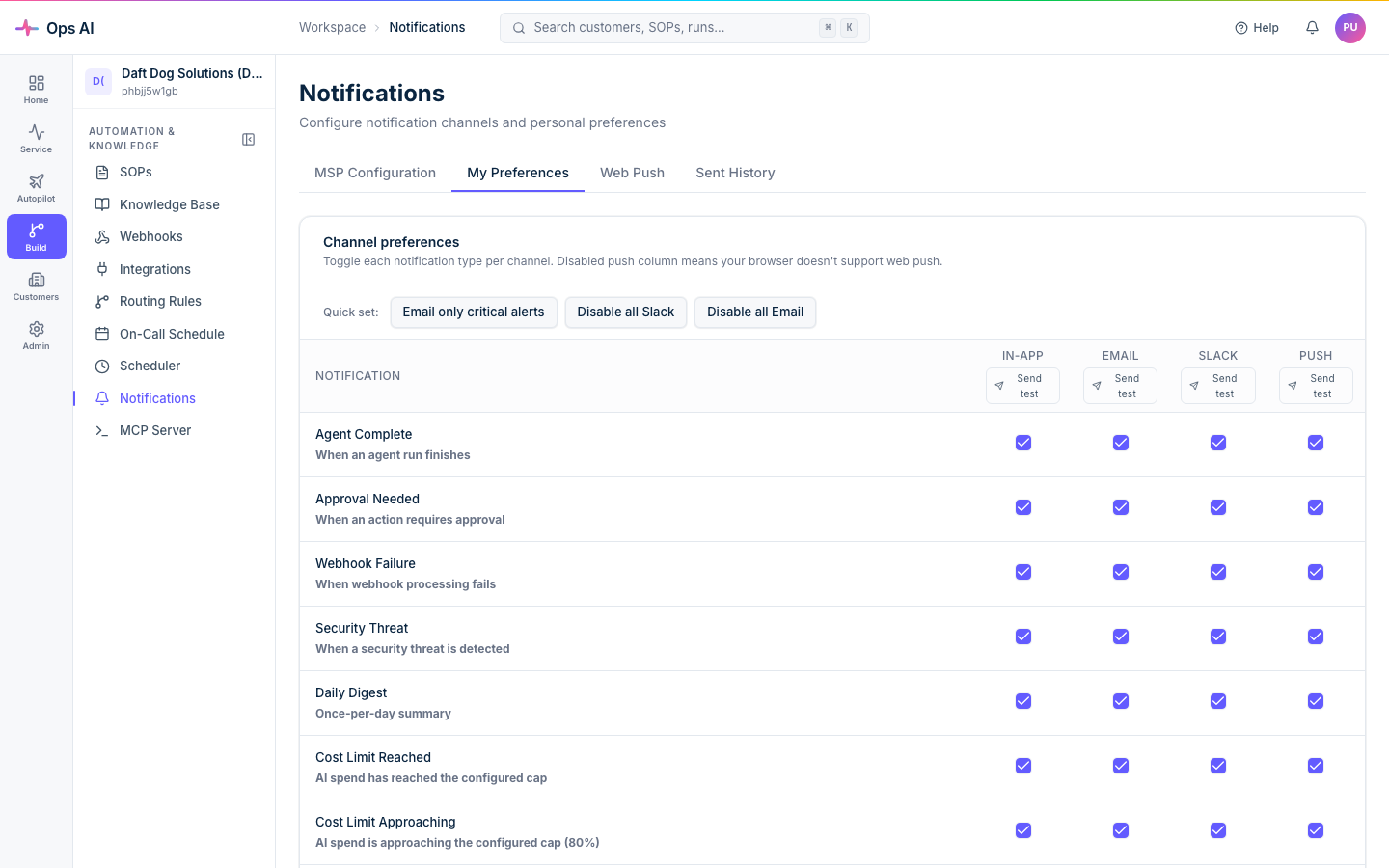This screenshot has width=1389, height=868.
Task: Select the My Preferences tab
Action: click(x=518, y=173)
